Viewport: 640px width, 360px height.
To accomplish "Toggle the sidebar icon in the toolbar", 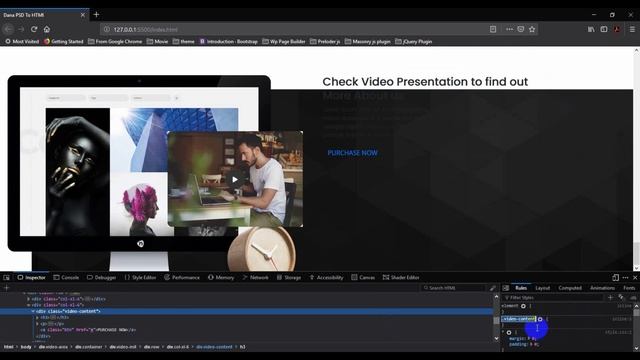I will 604,29.
